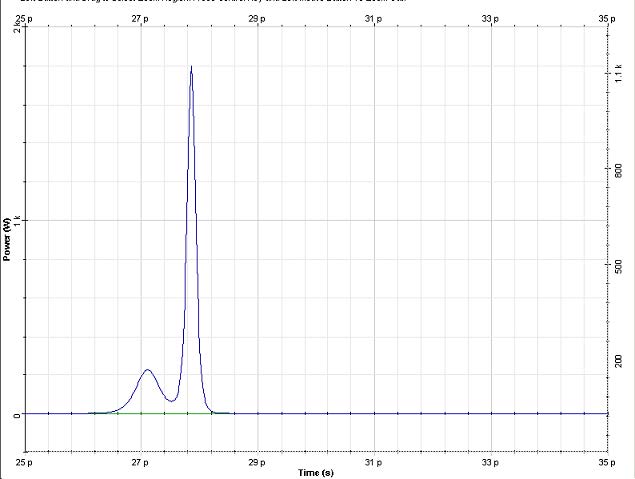Click the "25 p" label on the bottom axis
635x479 pixels.
coord(24,462)
